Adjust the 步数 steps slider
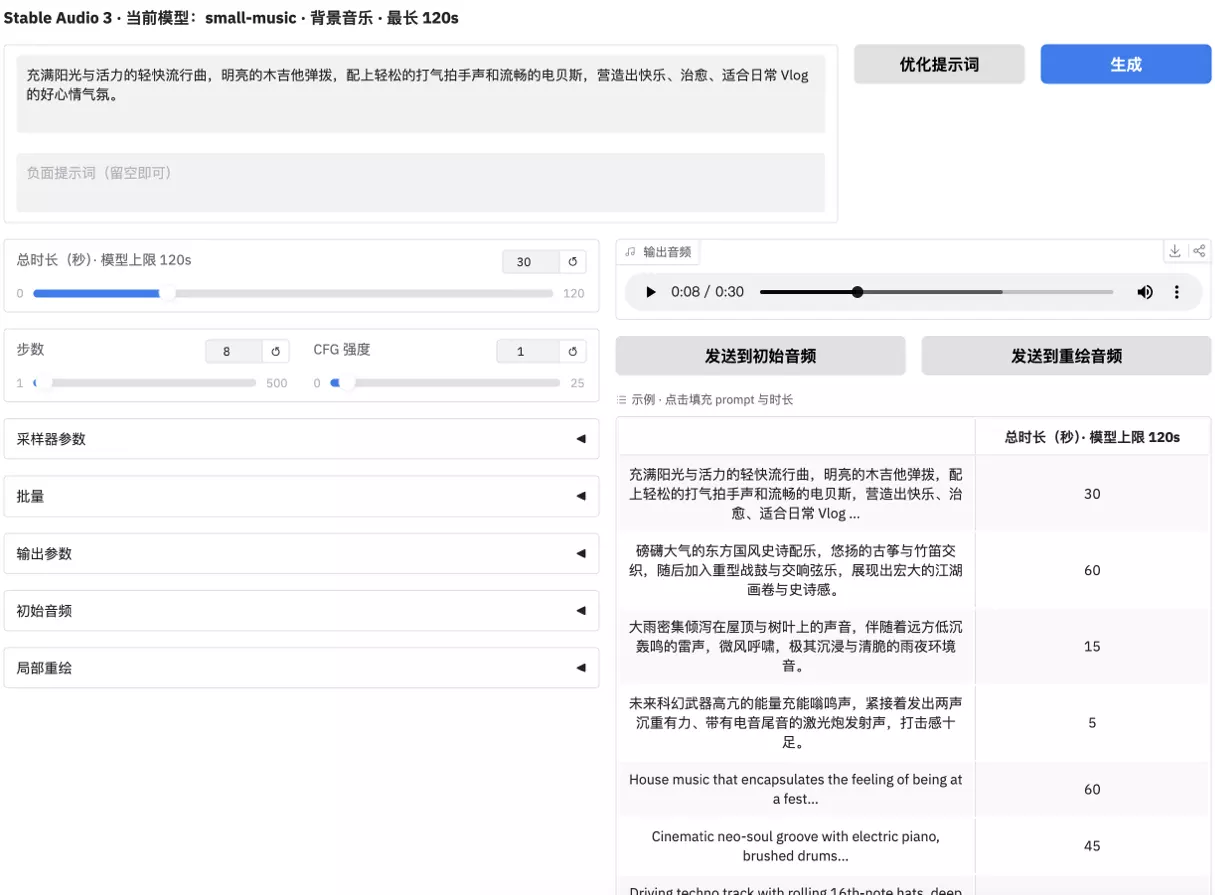The height and width of the screenshot is (895, 1215). click(146, 383)
